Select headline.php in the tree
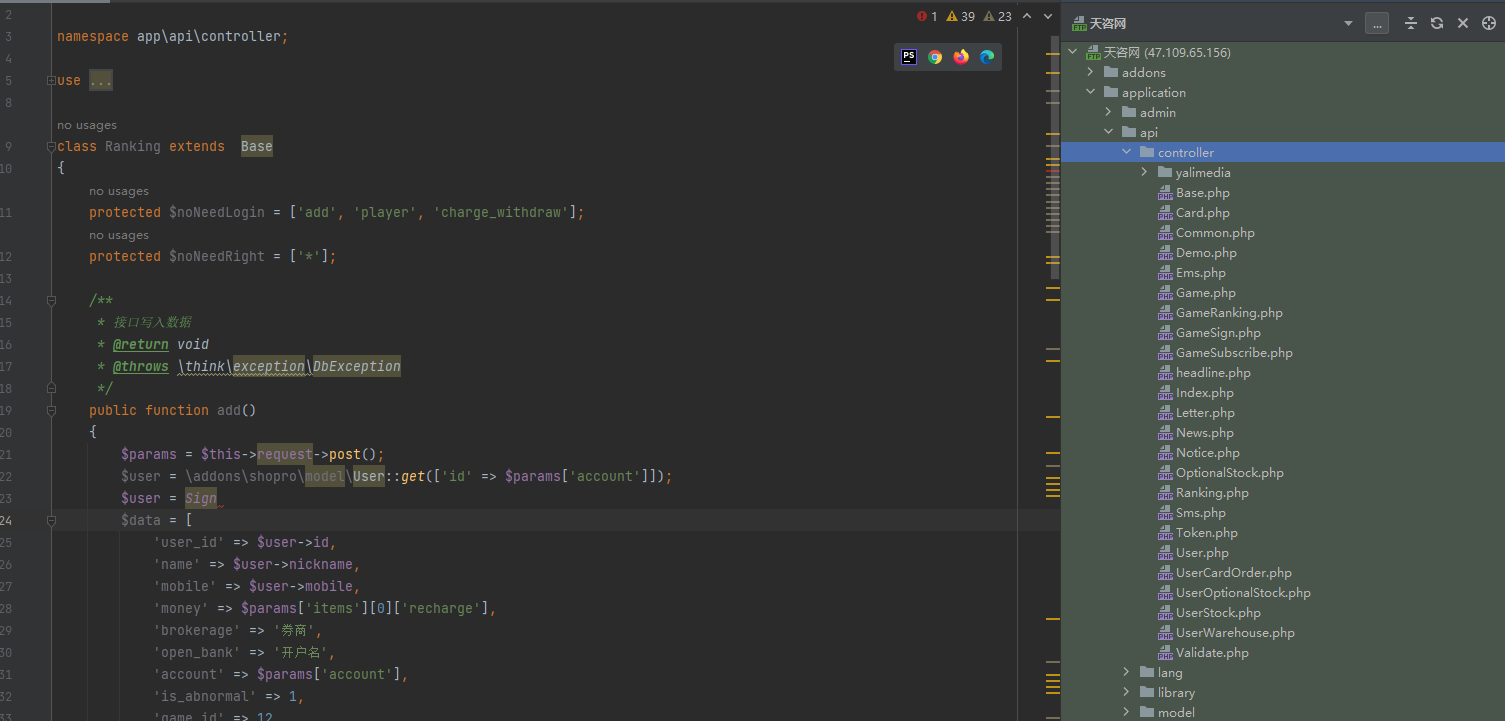Screen dimensions: 1505x721 pyautogui.click(x=1213, y=372)
